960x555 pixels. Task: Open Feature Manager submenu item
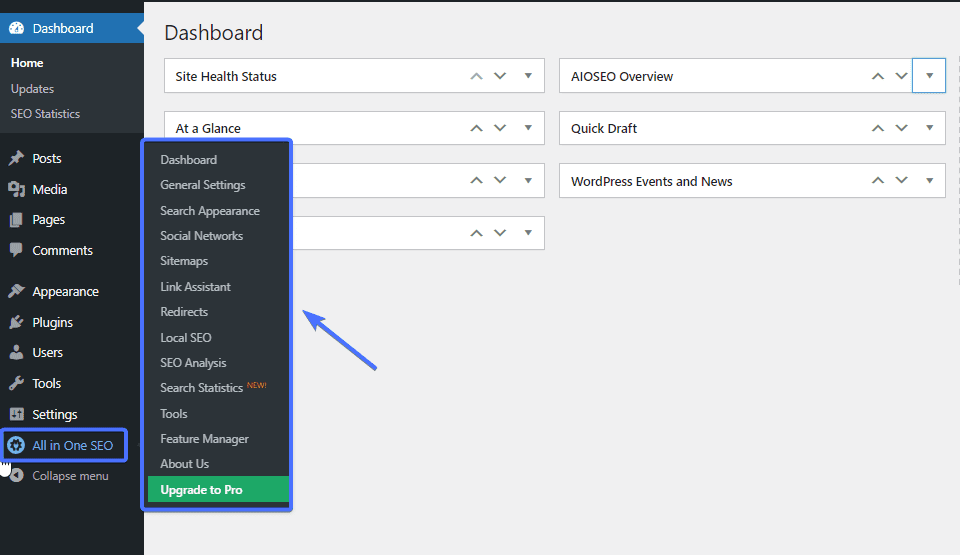point(204,439)
